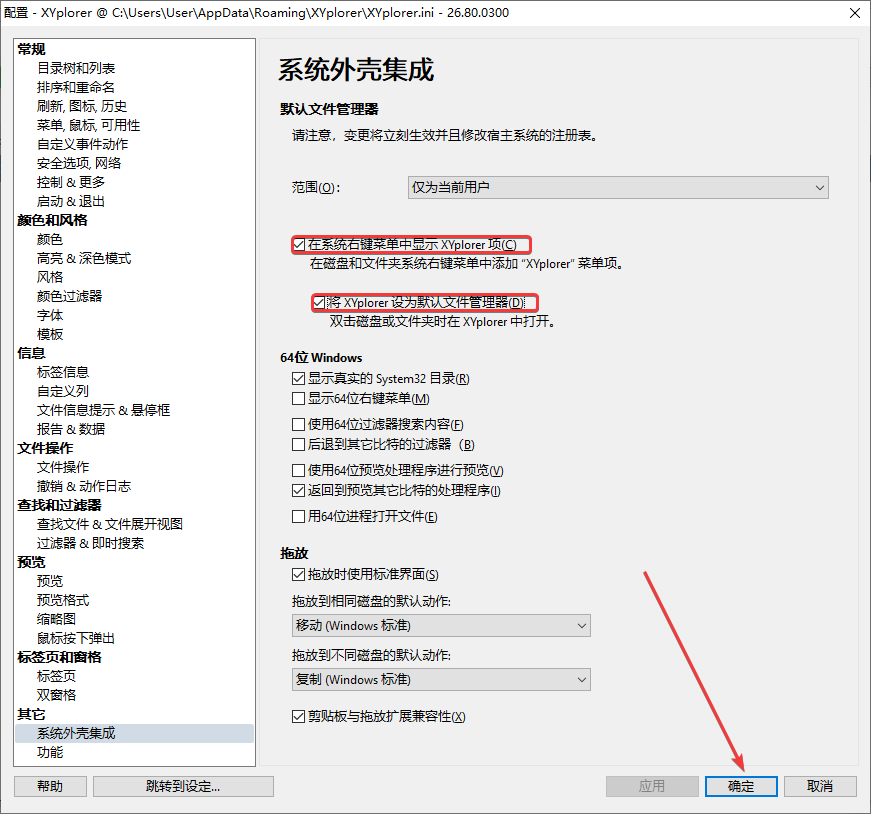Select 启动 & 退出 category
Image resolution: width=871 pixels, height=814 pixels.
(71, 201)
